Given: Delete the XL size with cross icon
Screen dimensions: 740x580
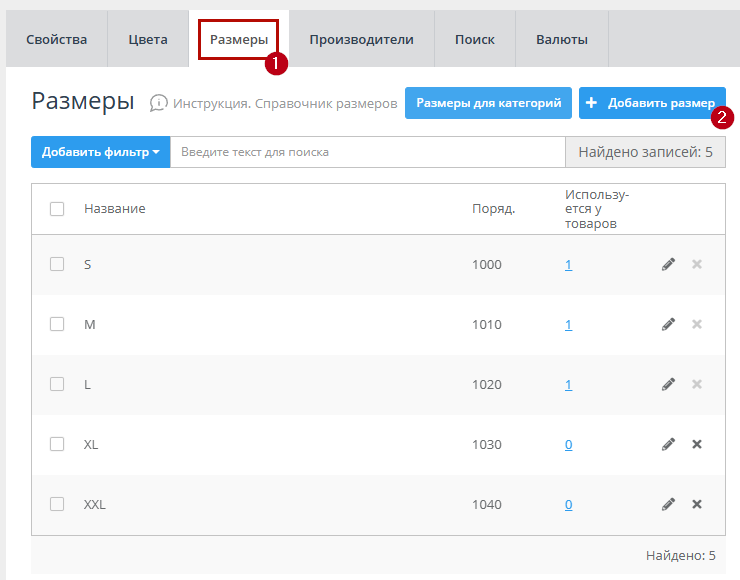Looking at the screenshot, I should 697,444.
